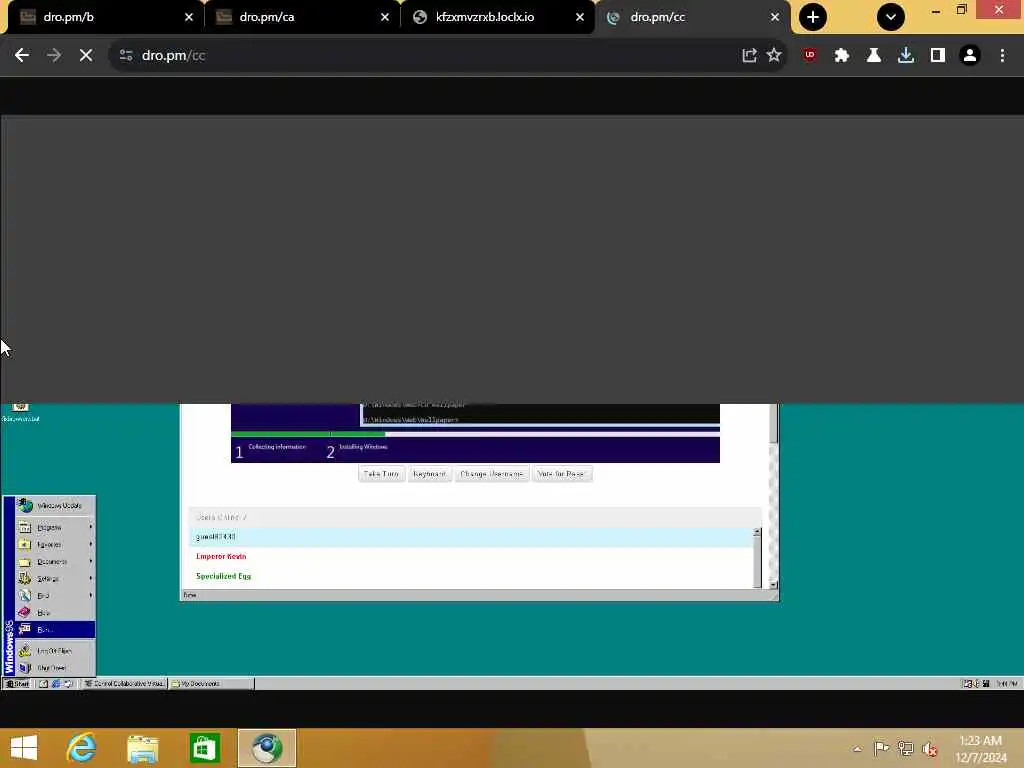The image size is (1024, 768).
Task: Close the dro.pm/b tab
Action: (x=189, y=17)
